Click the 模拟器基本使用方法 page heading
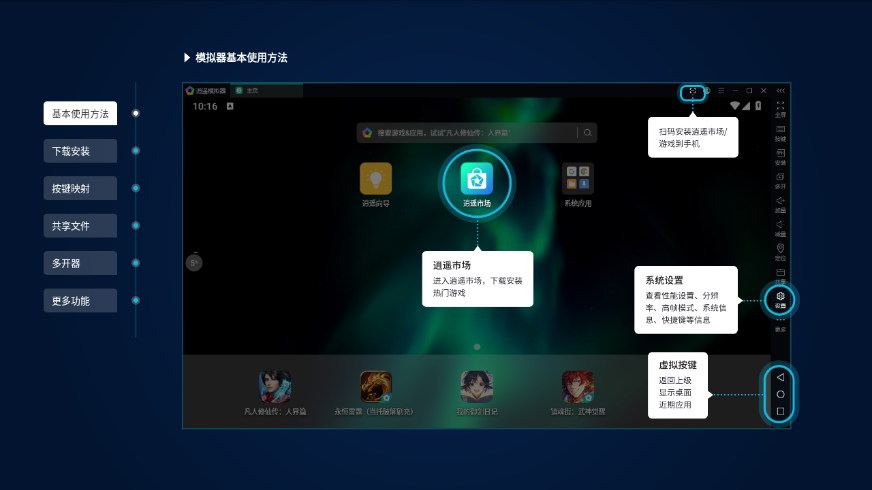Screen dimensions: 872x490 point(241,57)
